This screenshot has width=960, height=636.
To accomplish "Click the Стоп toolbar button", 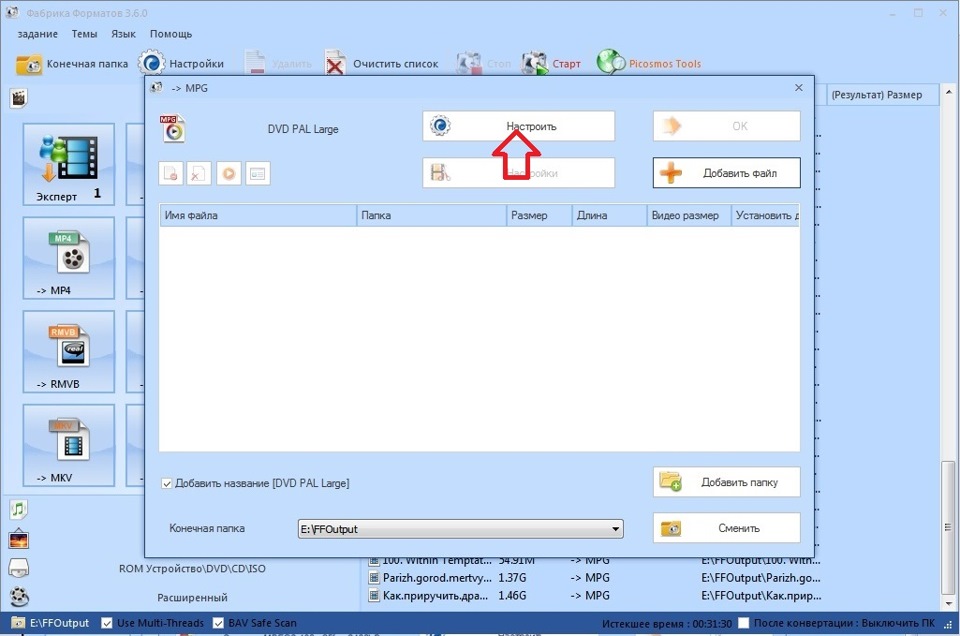I will 484,64.
